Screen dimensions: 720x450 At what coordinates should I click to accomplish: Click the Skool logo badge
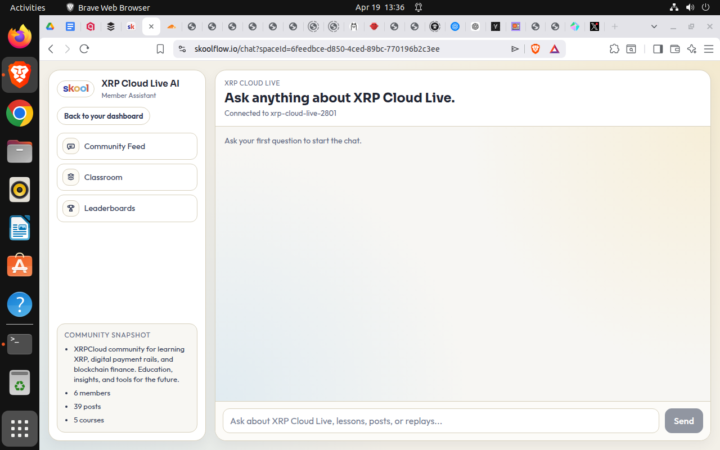(76, 89)
